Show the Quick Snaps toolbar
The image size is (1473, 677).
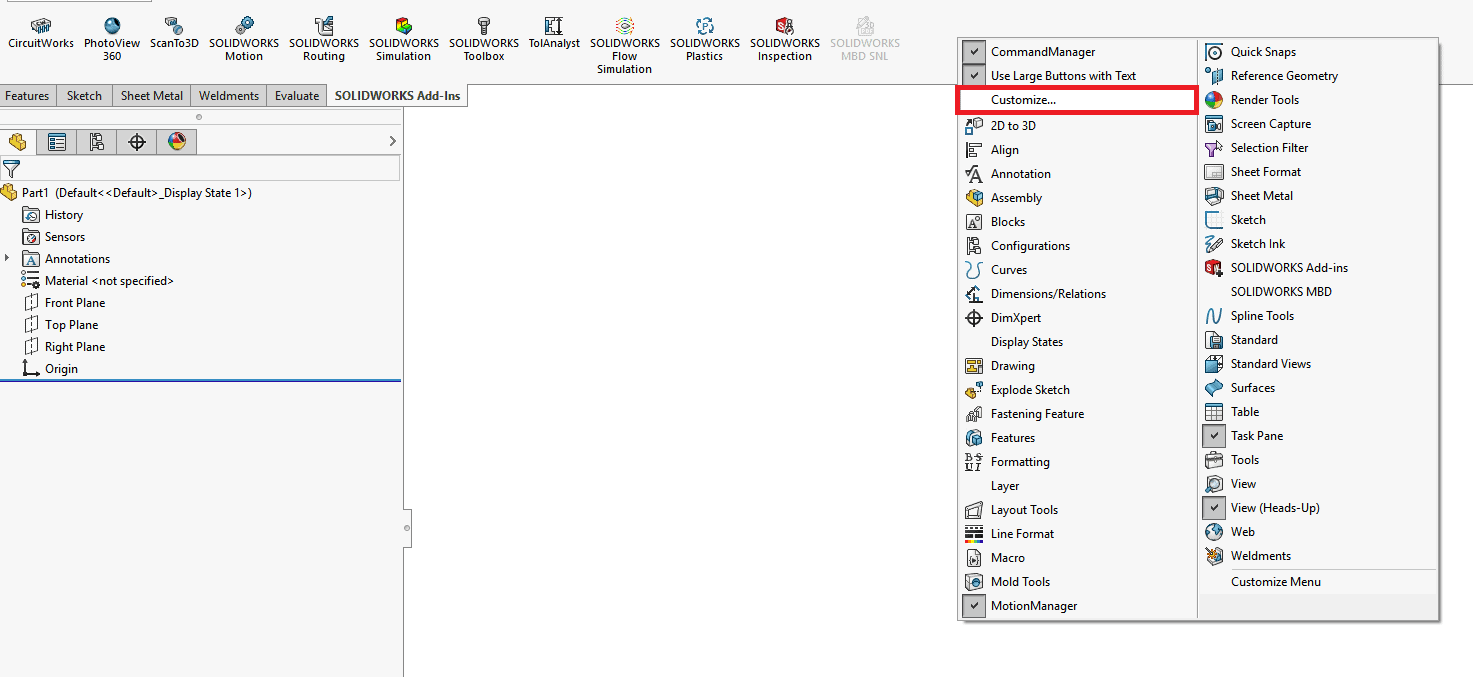point(1318,52)
